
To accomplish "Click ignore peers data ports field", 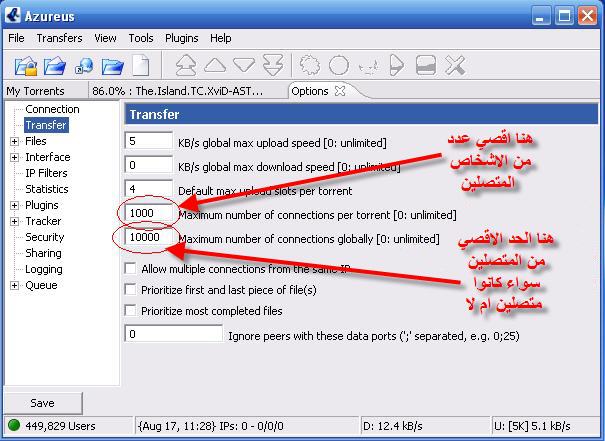I will point(174,334).
